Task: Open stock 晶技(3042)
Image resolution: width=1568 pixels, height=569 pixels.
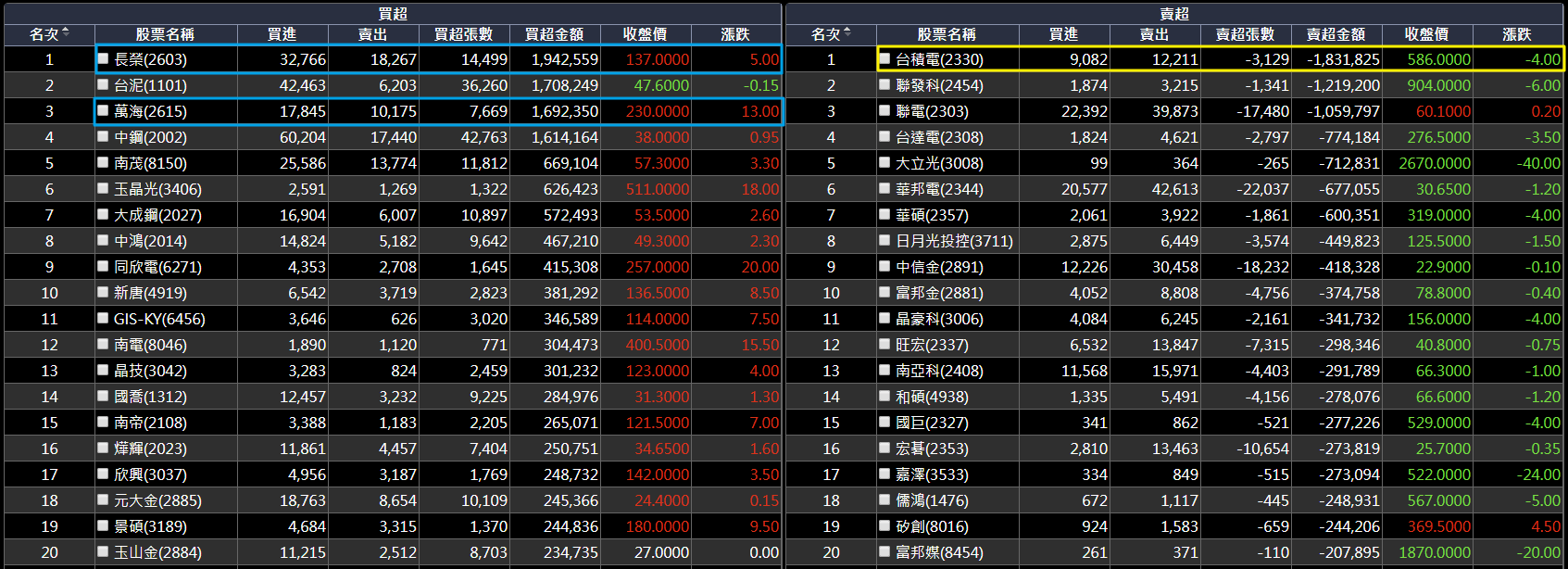Action: 150,371
